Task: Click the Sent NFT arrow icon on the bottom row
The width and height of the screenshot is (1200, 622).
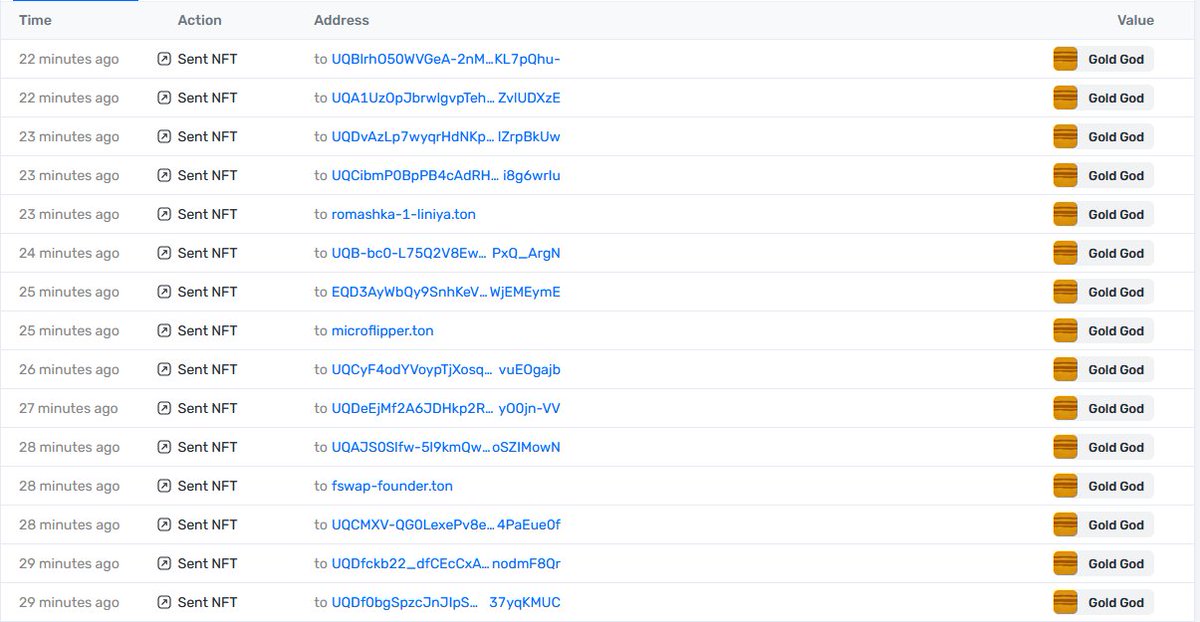Action: tap(163, 602)
